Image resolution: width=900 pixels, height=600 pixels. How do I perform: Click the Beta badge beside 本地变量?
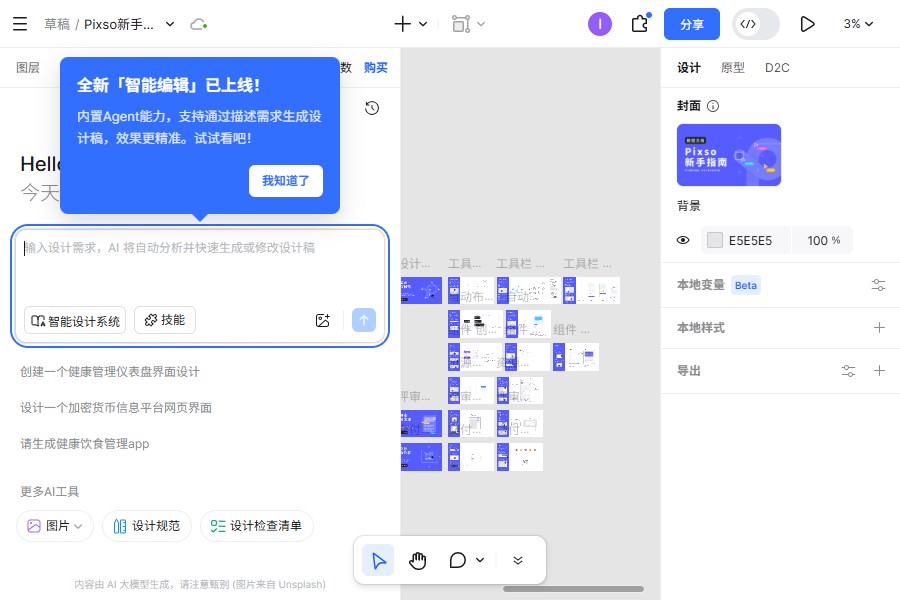point(746,285)
